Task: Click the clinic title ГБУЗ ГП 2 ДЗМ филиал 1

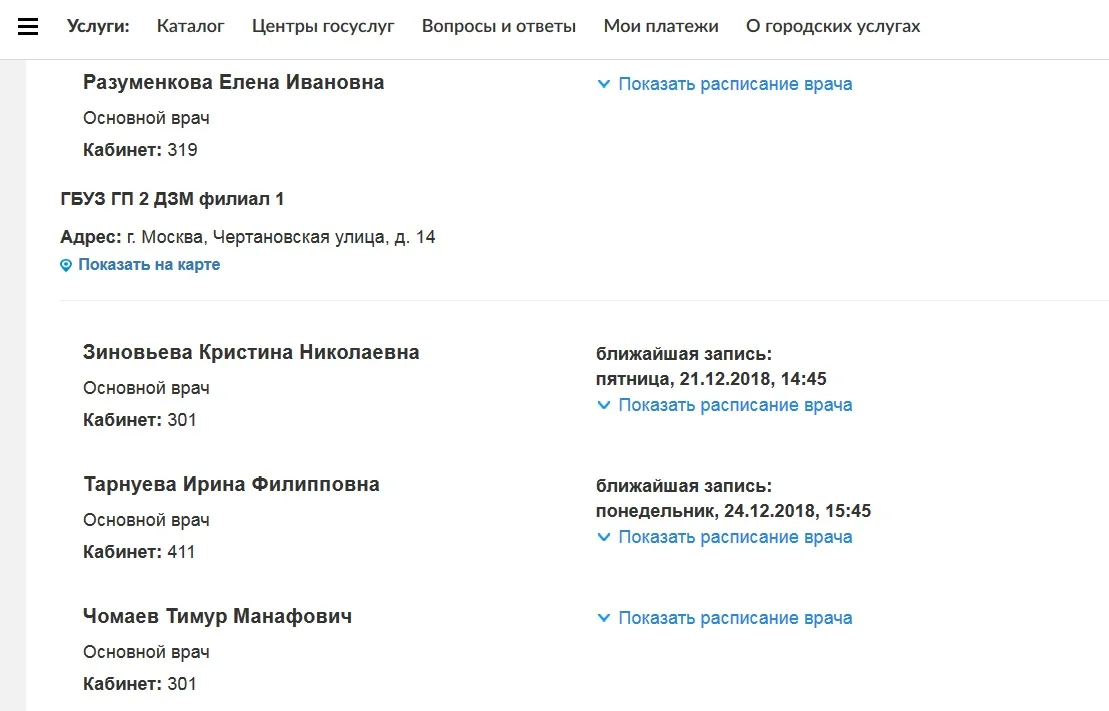Action: point(172,200)
